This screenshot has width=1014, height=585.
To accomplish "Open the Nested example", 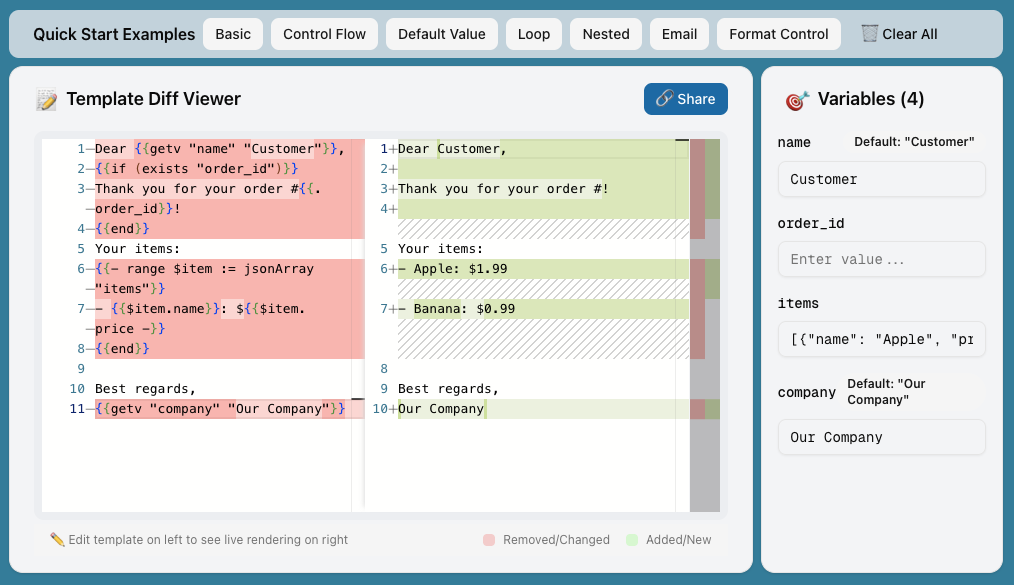I will click(605, 33).
